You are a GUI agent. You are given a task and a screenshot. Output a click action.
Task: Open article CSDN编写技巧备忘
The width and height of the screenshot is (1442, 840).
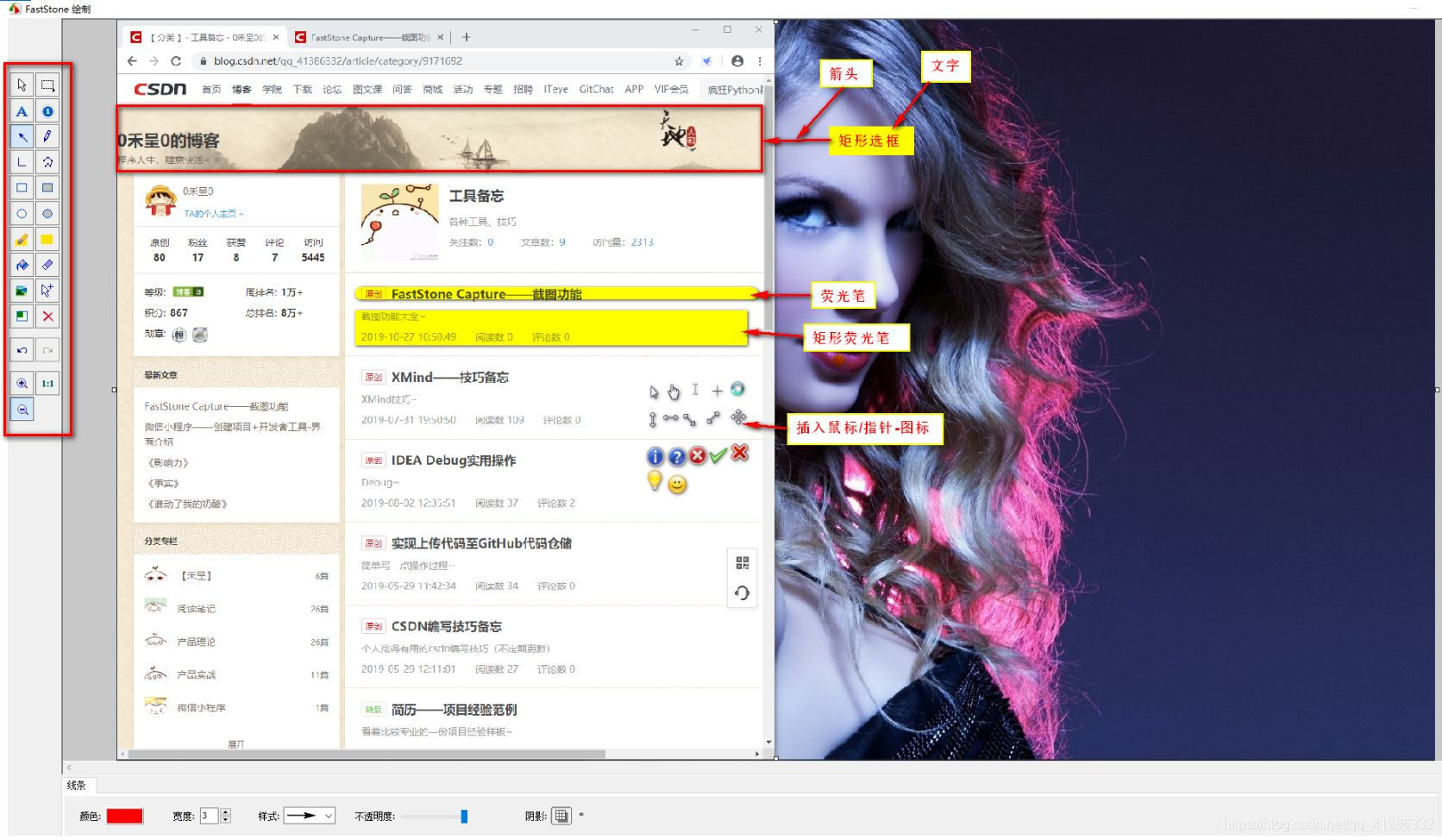coord(446,626)
